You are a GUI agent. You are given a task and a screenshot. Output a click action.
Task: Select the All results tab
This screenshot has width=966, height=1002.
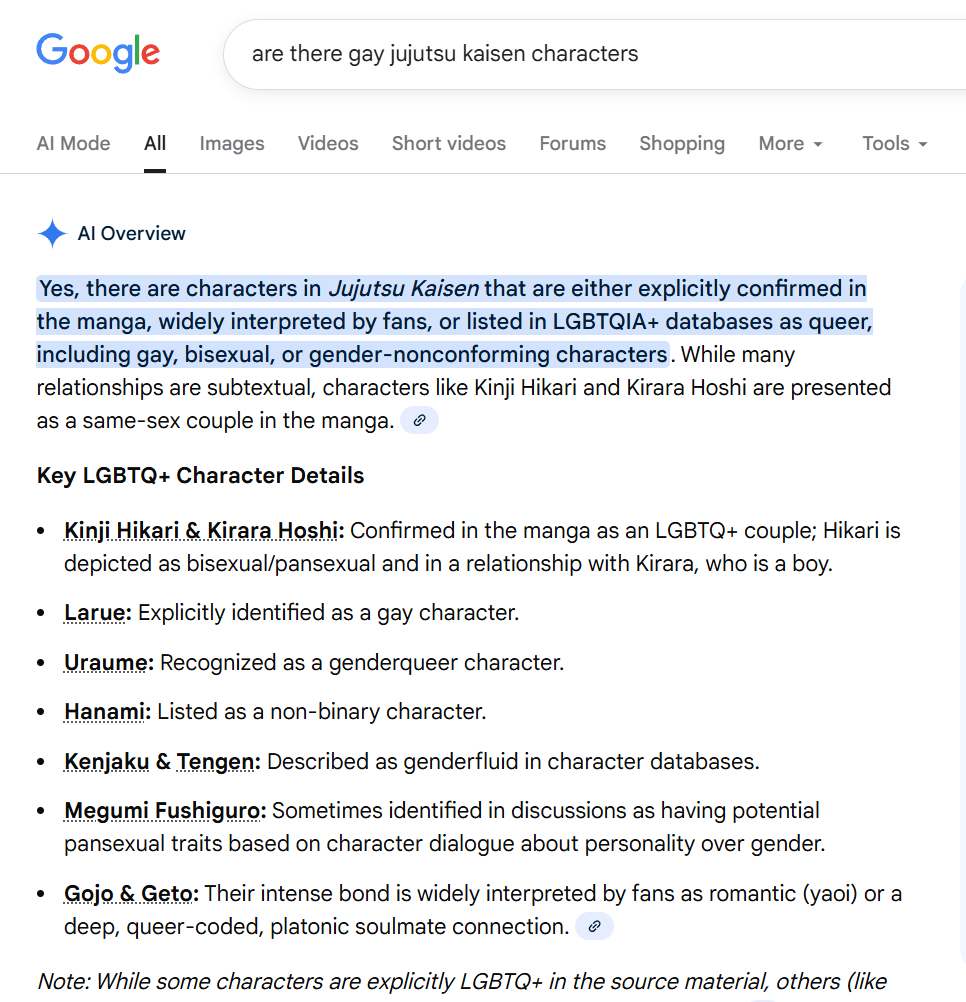[155, 143]
